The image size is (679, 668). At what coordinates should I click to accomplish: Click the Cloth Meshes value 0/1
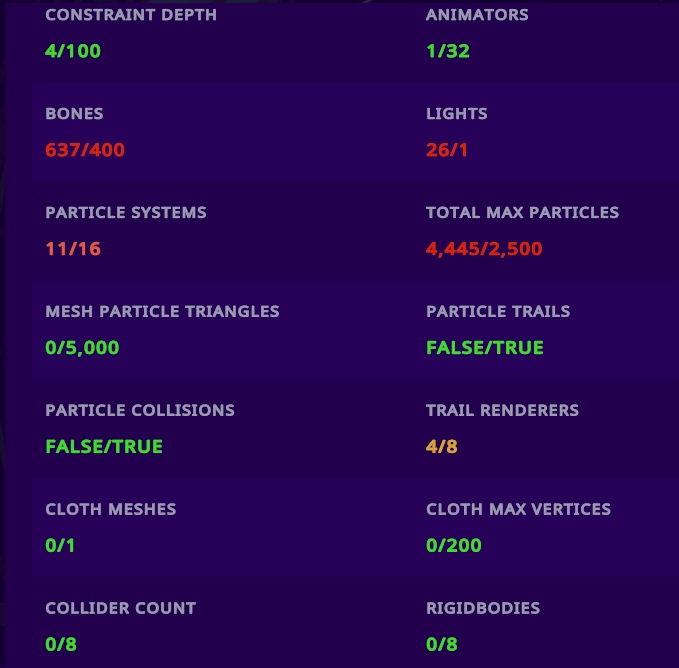click(x=61, y=546)
